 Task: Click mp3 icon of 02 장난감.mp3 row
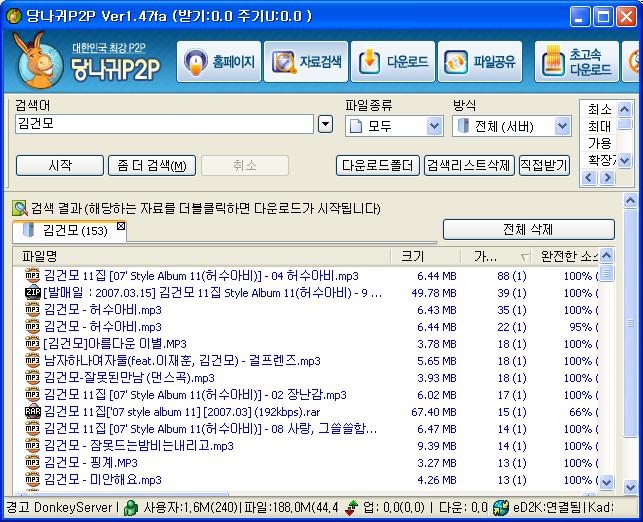[x=32, y=394]
